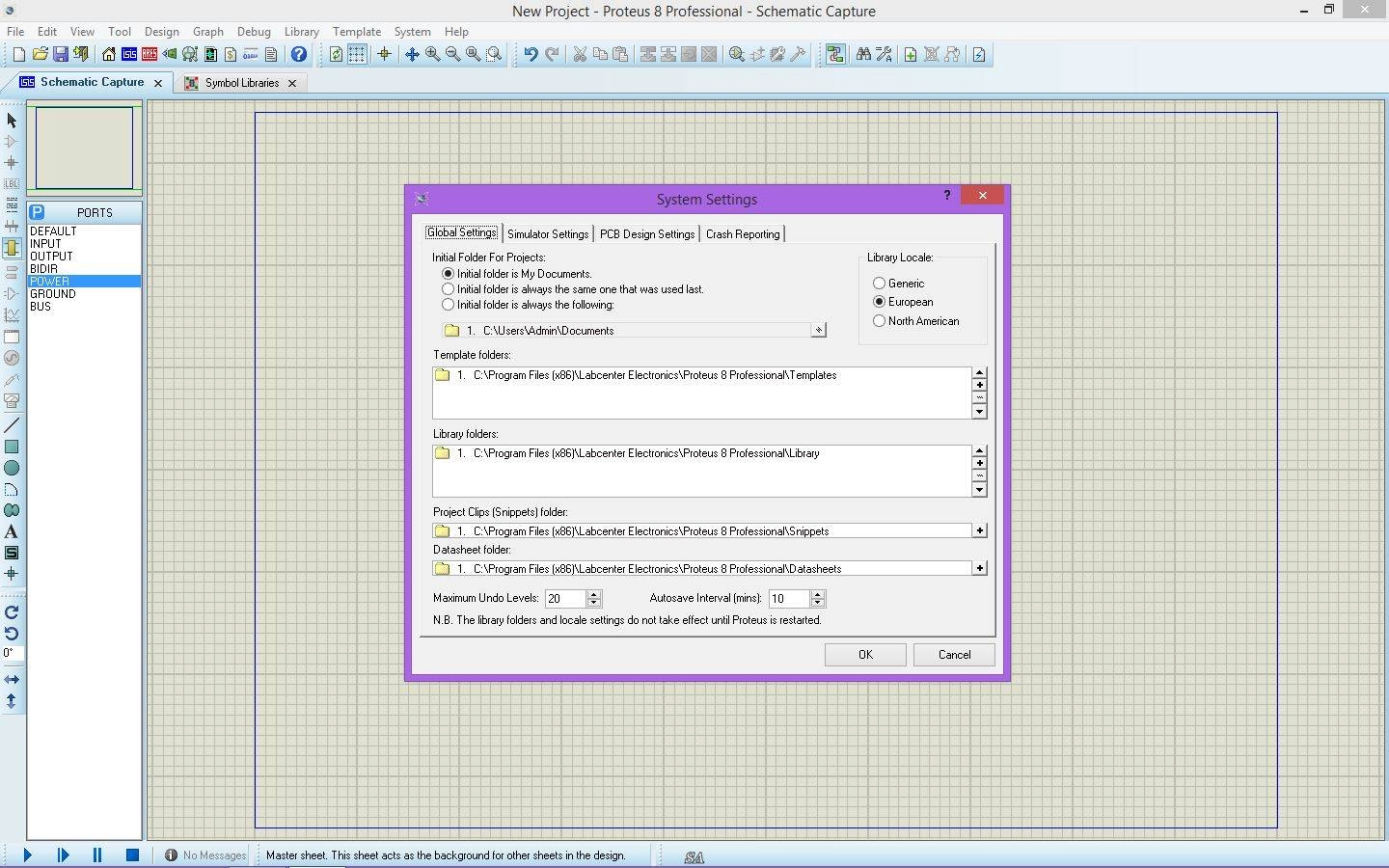Click the Maximum Undo Levels field

pos(565,599)
